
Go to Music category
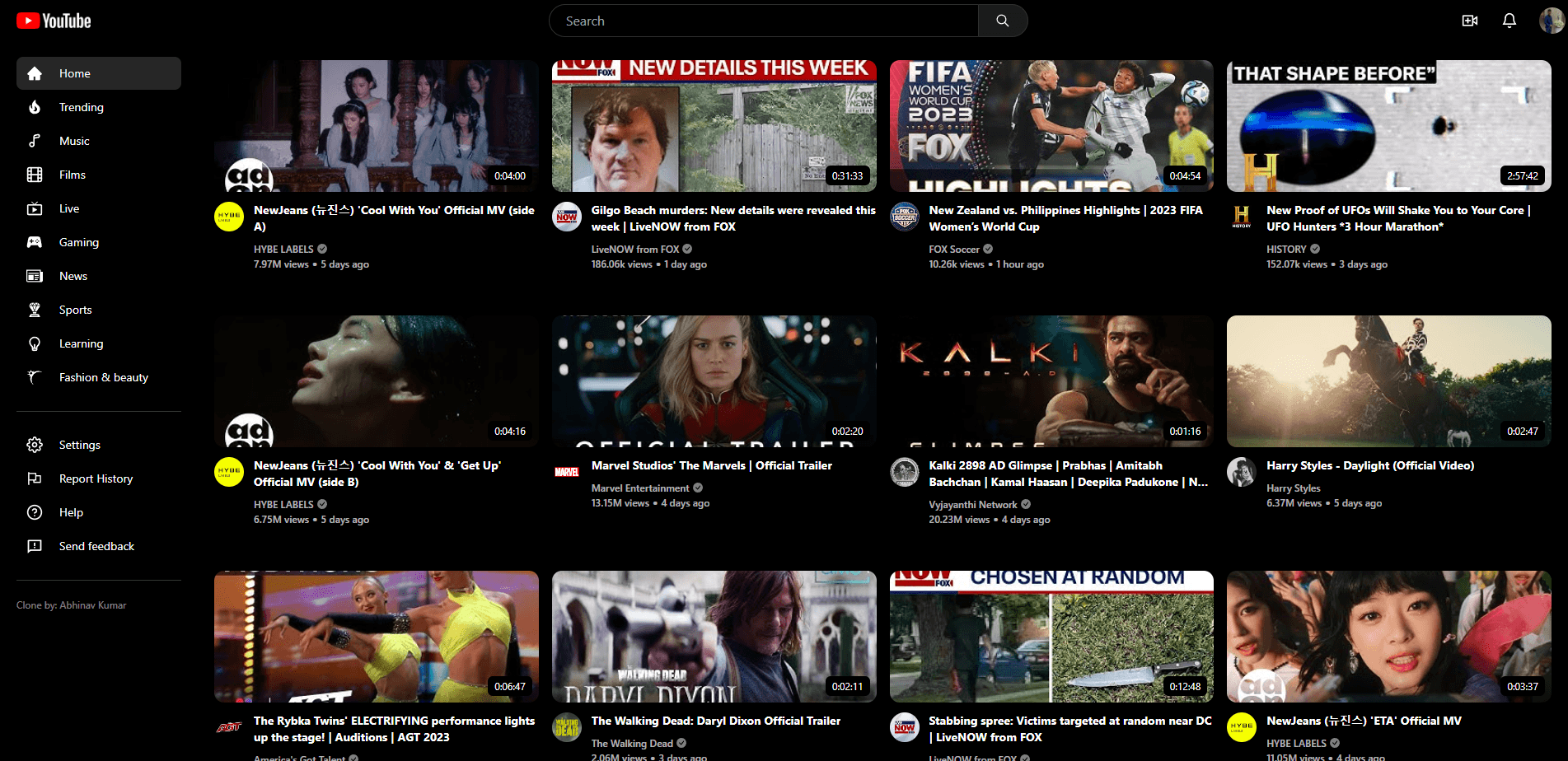point(99,141)
